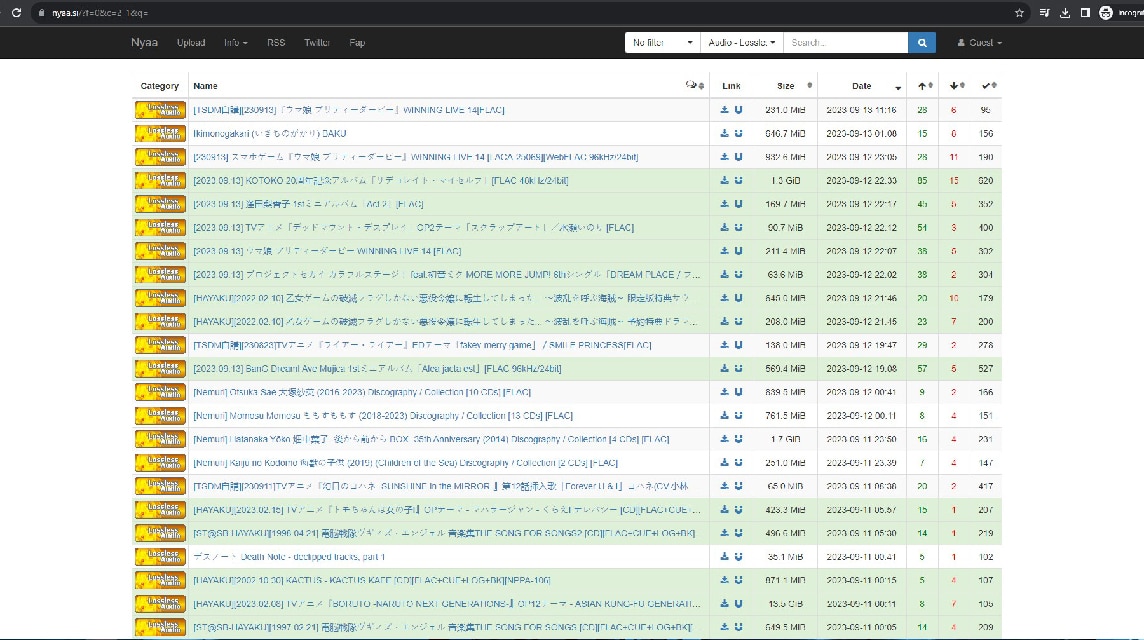
Task: Open the browser side panel icon
Action: tap(1085, 13)
